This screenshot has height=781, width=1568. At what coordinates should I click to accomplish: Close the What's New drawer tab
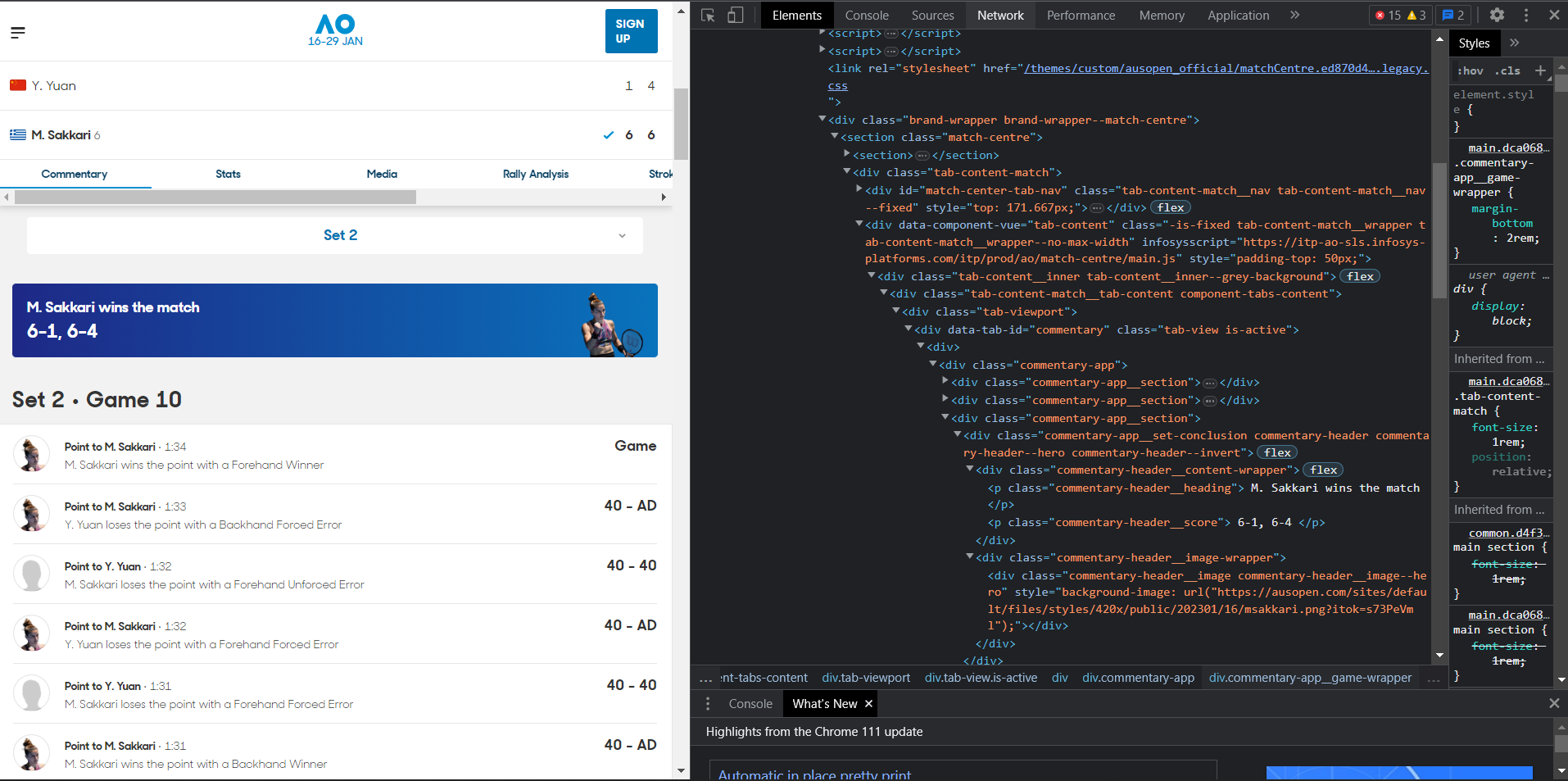click(869, 703)
